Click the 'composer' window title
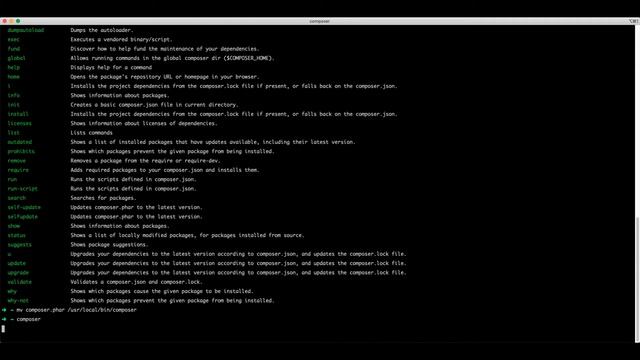This screenshot has height=360, width=640. 319,21
